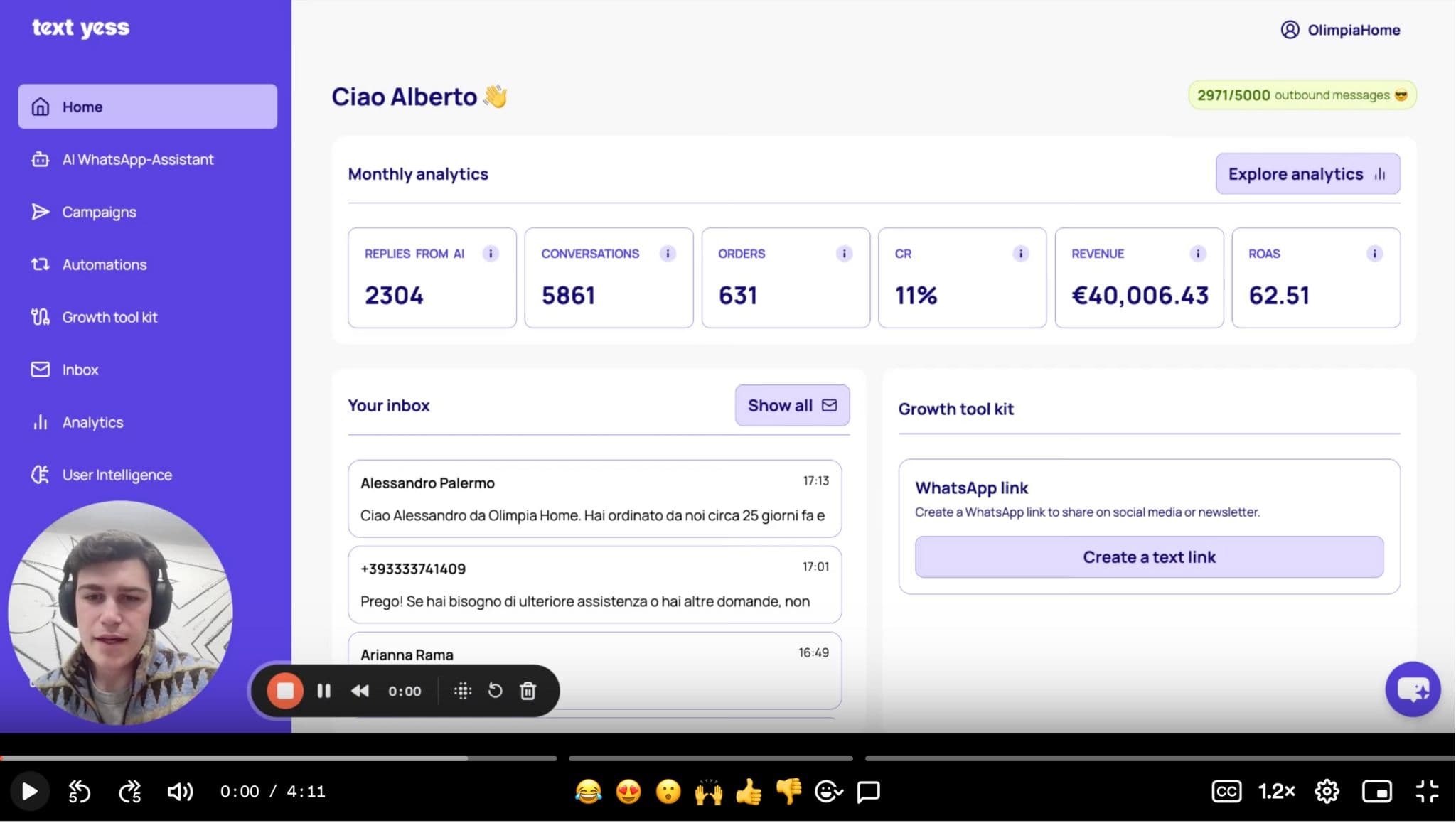The height and width of the screenshot is (823, 1456).
Task: React with the thumbs up emoji
Action: tap(749, 791)
